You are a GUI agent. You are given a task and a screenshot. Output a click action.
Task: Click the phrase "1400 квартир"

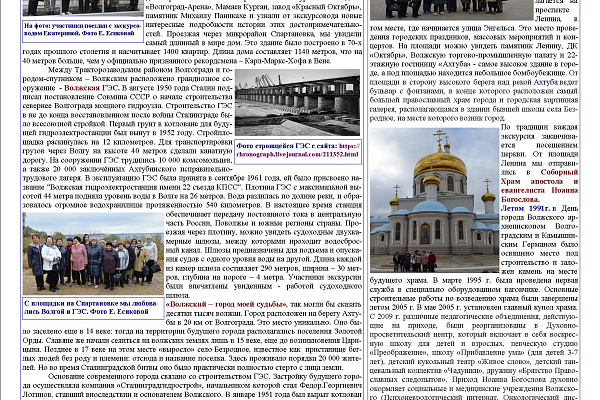[x=186, y=52]
